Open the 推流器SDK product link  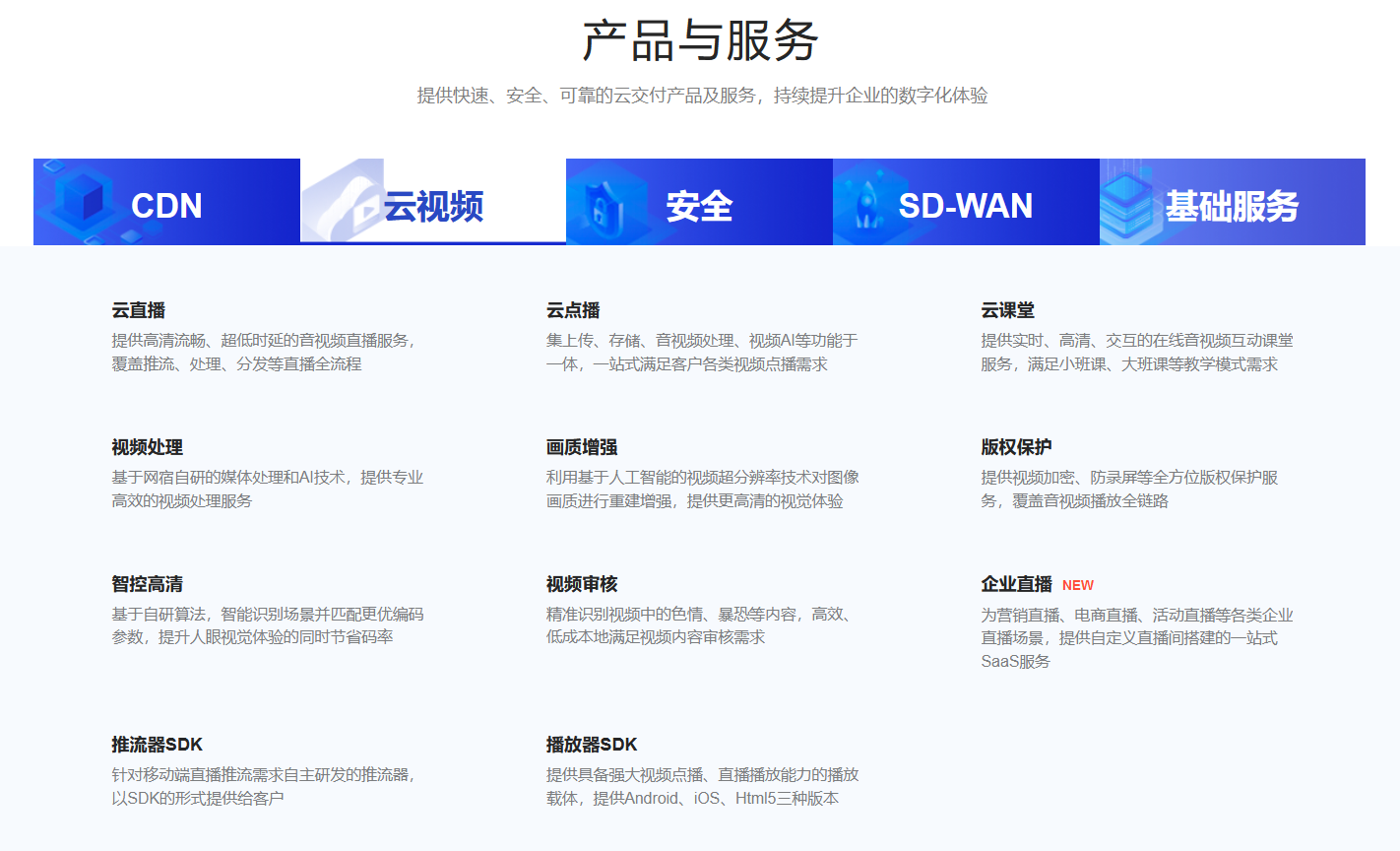tap(158, 745)
